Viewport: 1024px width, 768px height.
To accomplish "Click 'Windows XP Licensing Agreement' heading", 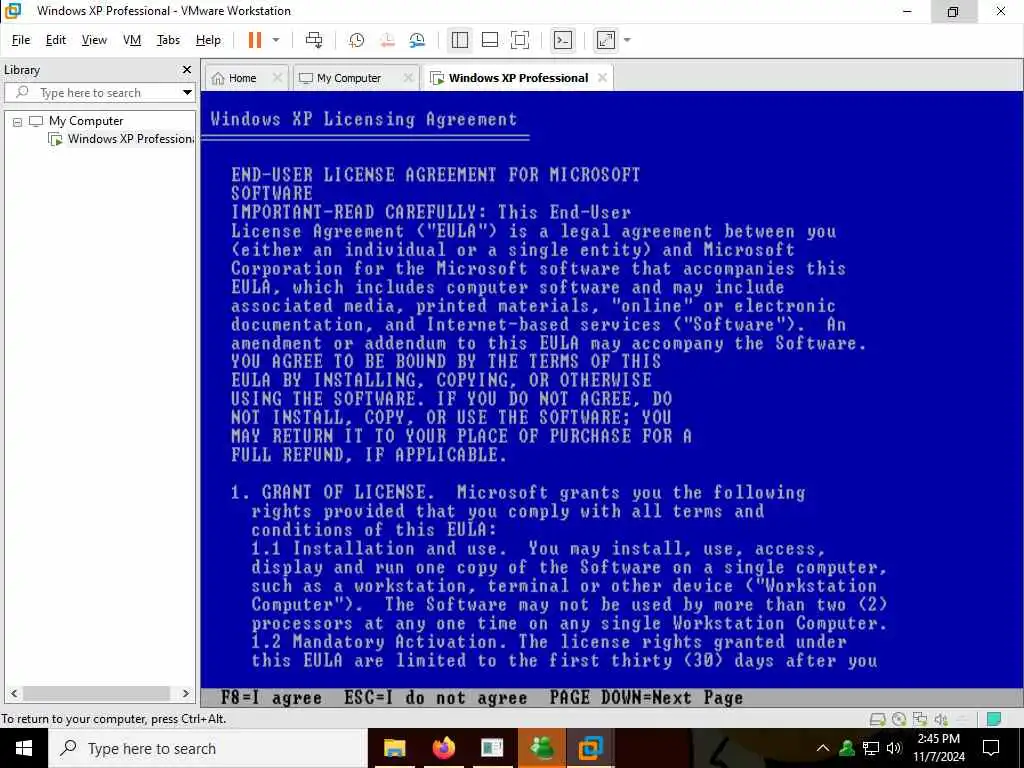I will [364, 119].
